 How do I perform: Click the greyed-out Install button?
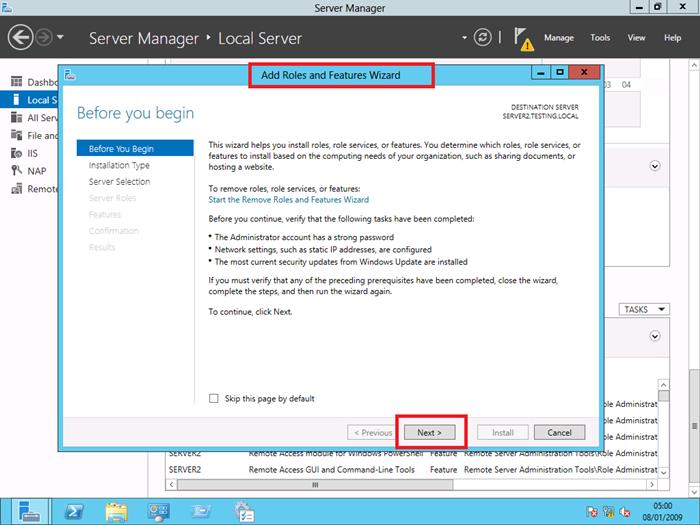pos(503,433)
